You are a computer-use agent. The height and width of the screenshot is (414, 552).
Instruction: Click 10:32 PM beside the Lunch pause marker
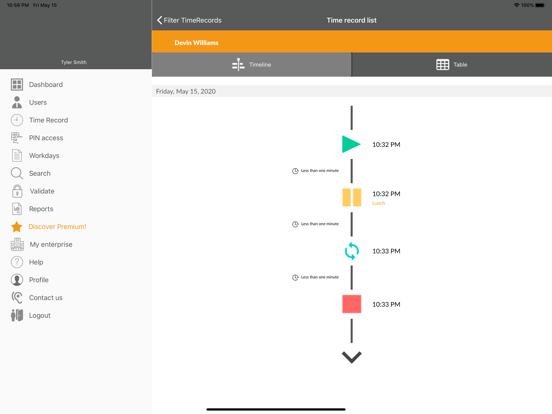click(x=386, y=194)
